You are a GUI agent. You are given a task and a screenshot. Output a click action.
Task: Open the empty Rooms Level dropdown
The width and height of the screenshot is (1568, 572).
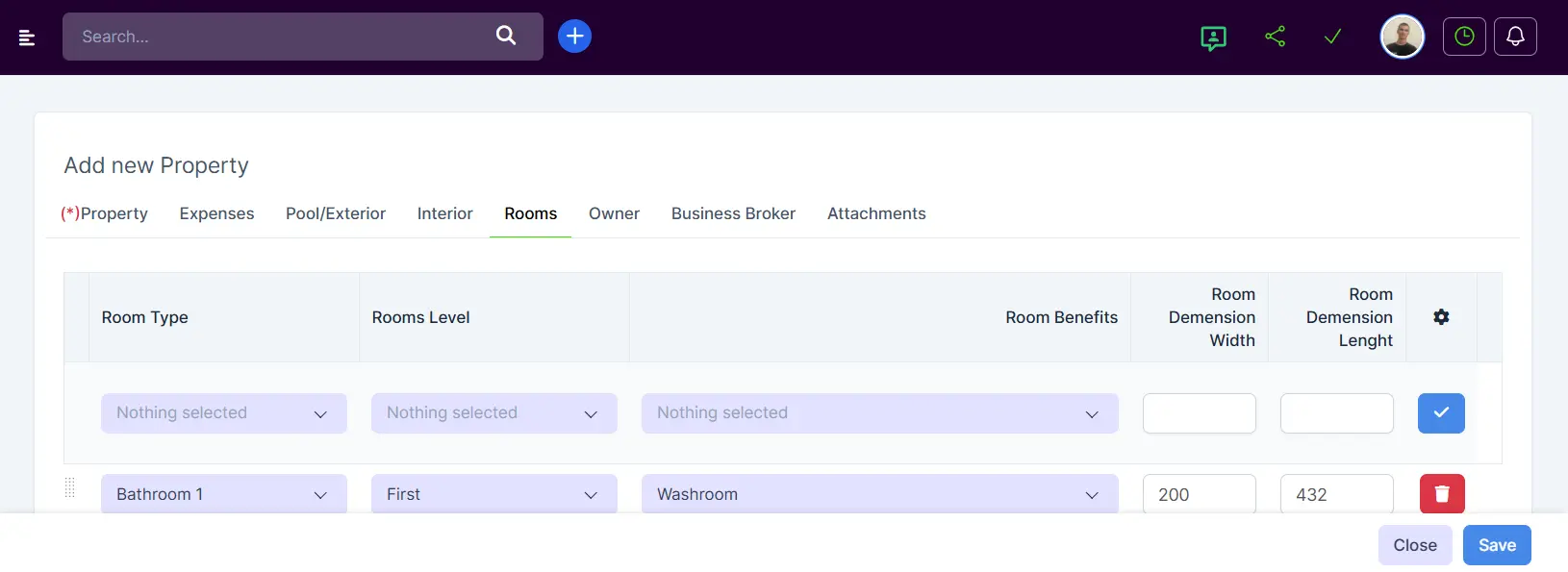click(x=493, y=413)
